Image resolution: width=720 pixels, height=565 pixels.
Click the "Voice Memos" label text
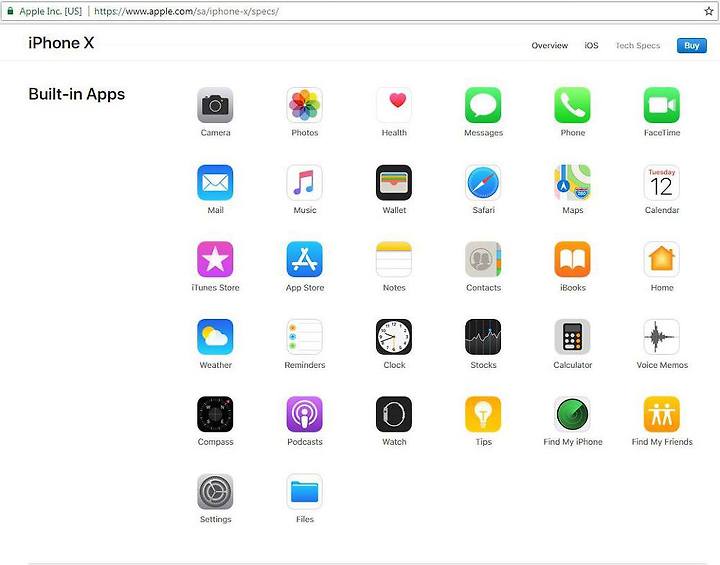662,365
